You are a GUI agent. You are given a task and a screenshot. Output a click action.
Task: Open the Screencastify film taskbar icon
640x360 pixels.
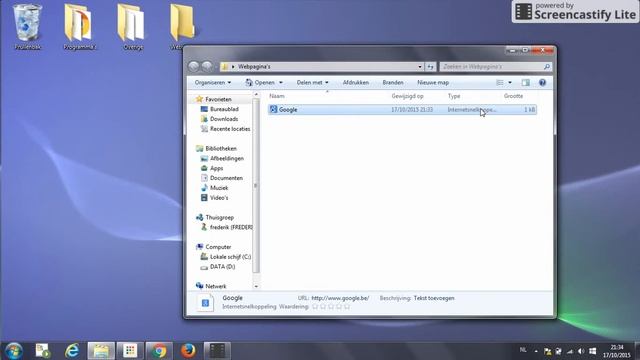click(x=217, y=351)
